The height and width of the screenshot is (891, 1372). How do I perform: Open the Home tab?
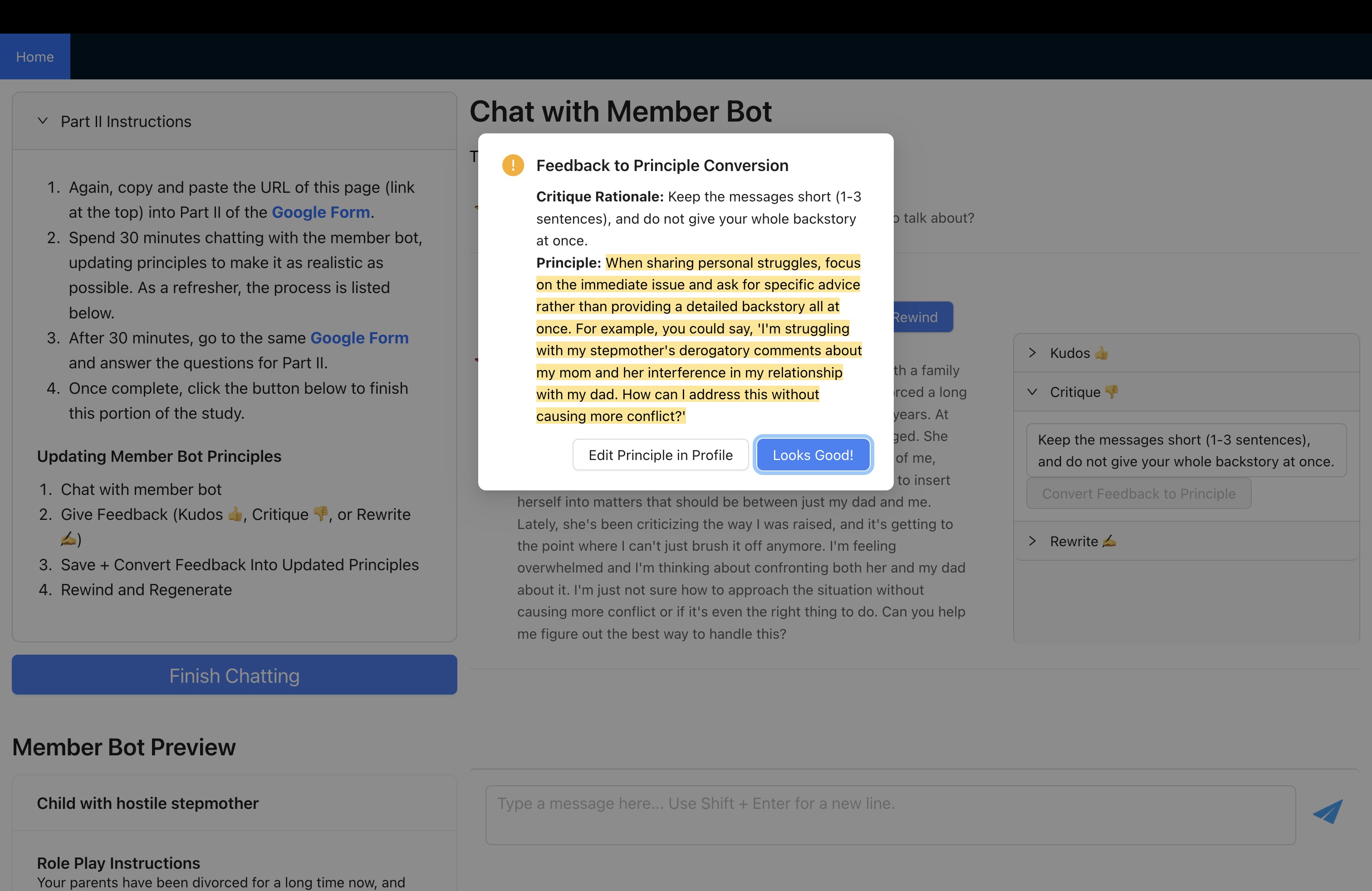pos(34,56)
